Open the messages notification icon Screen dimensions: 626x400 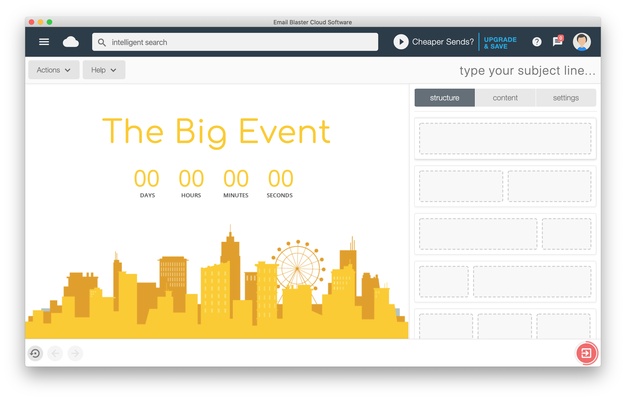point(558,41)
